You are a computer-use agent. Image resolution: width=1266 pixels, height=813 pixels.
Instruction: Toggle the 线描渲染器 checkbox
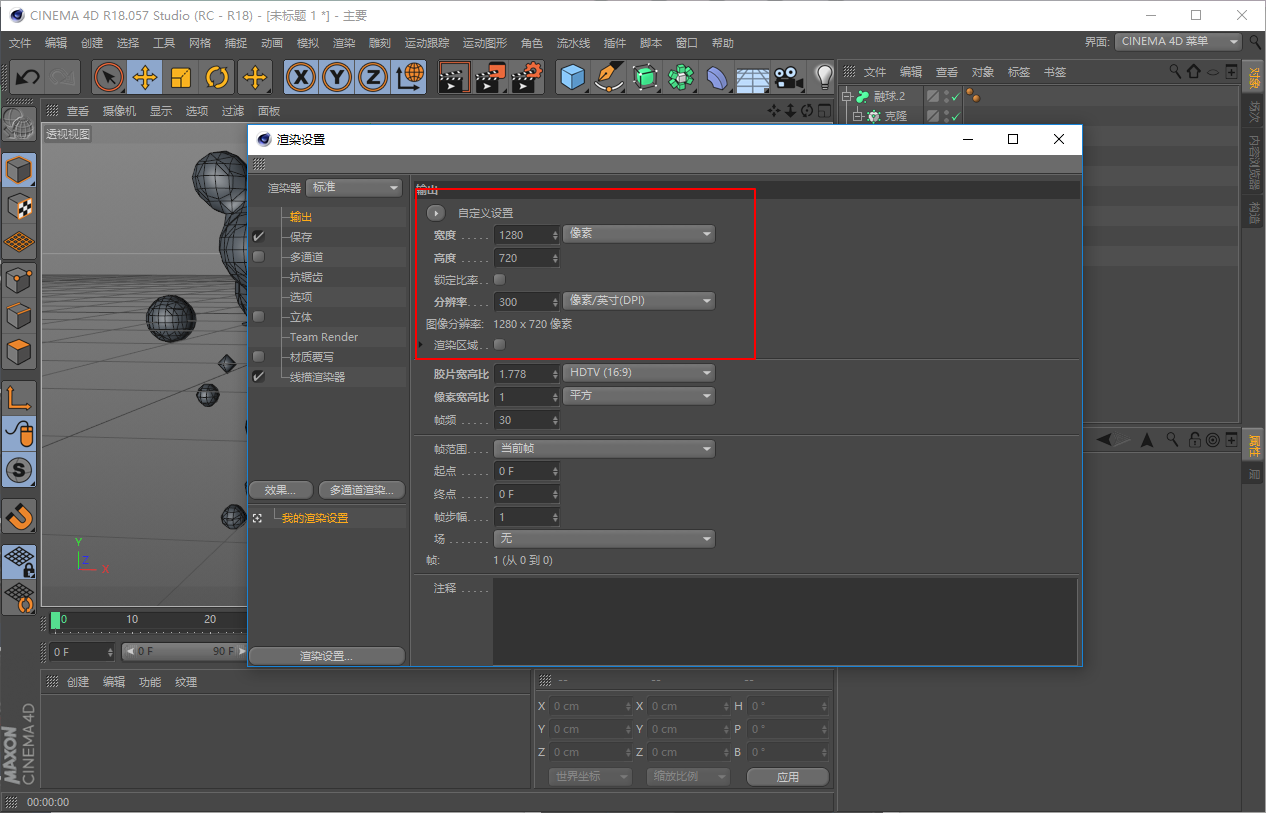tap(259, 377)
